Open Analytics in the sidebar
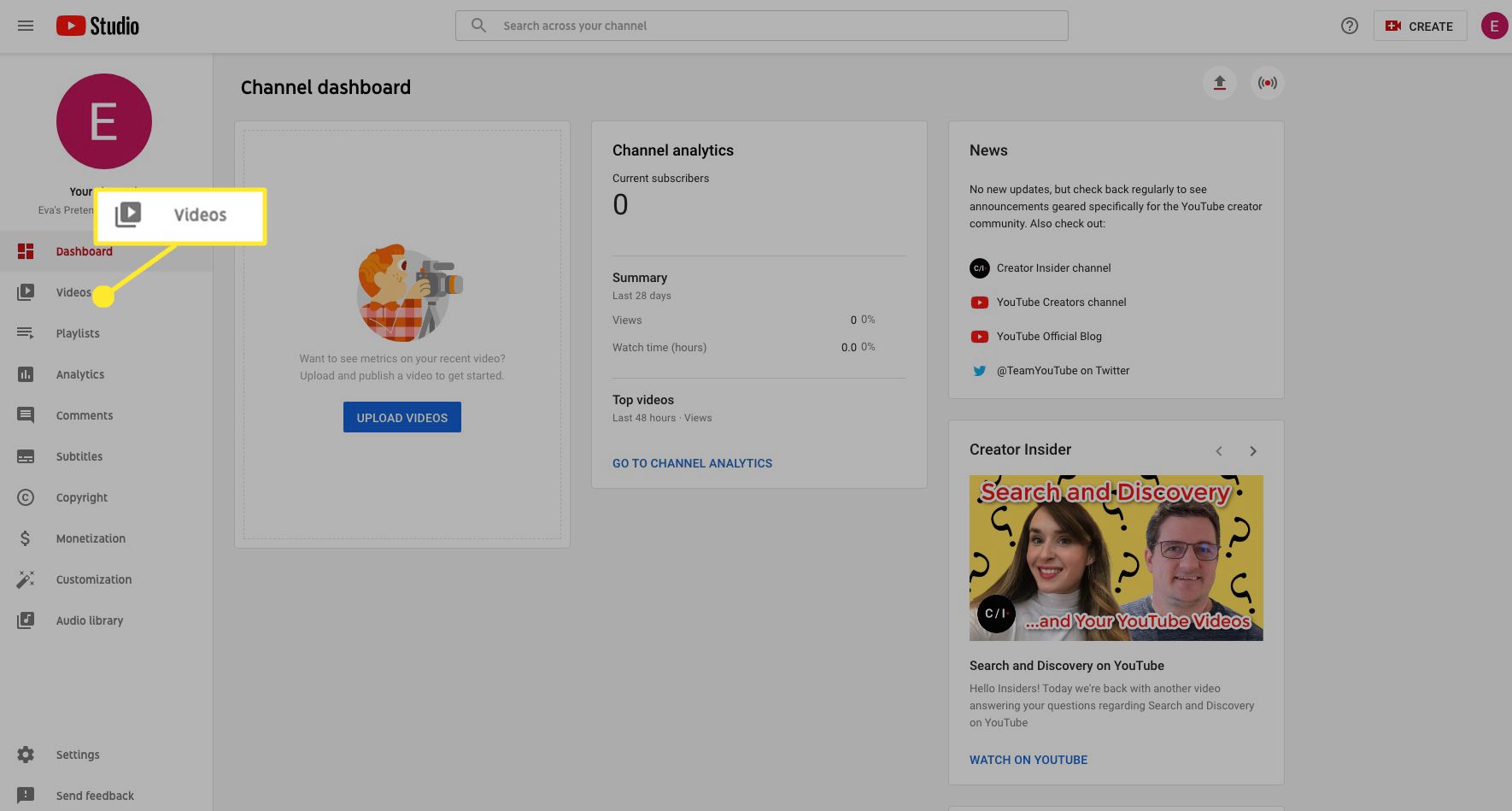The height and width of the screenshot is (811, 1512). (106, 374)
